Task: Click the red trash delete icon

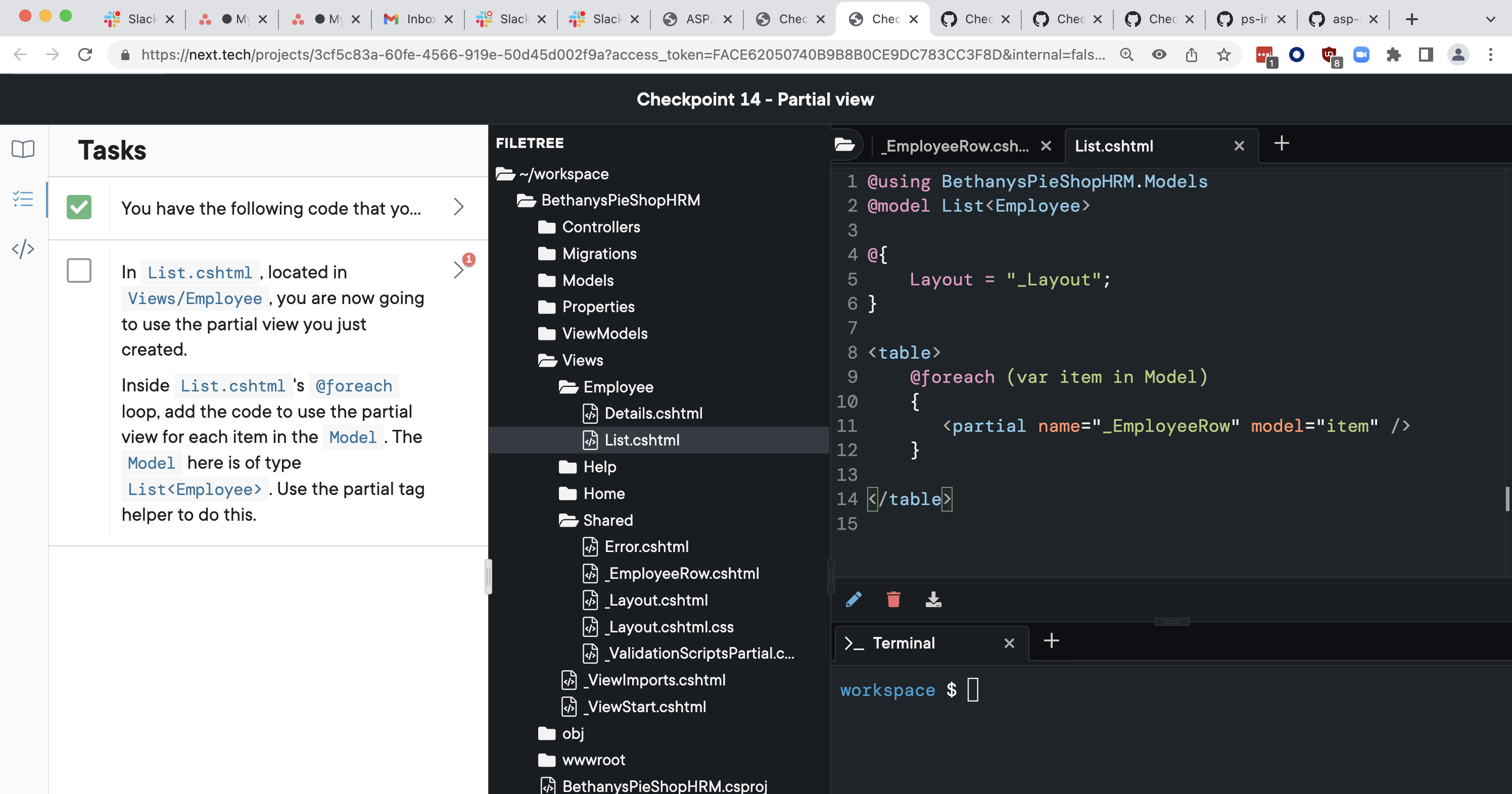Action: point(893,599)
